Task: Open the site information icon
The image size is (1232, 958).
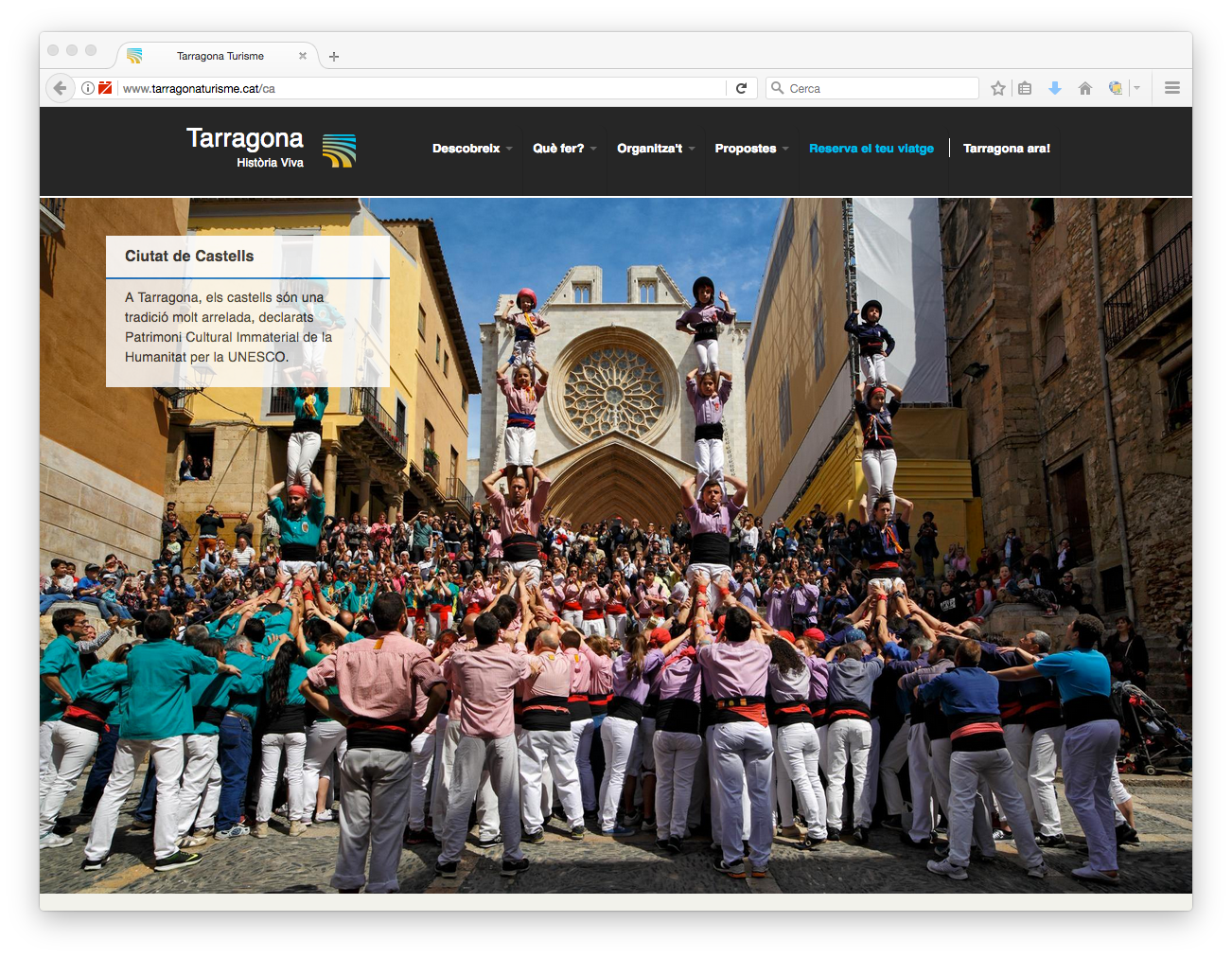Action: click(x=88, y=88)
